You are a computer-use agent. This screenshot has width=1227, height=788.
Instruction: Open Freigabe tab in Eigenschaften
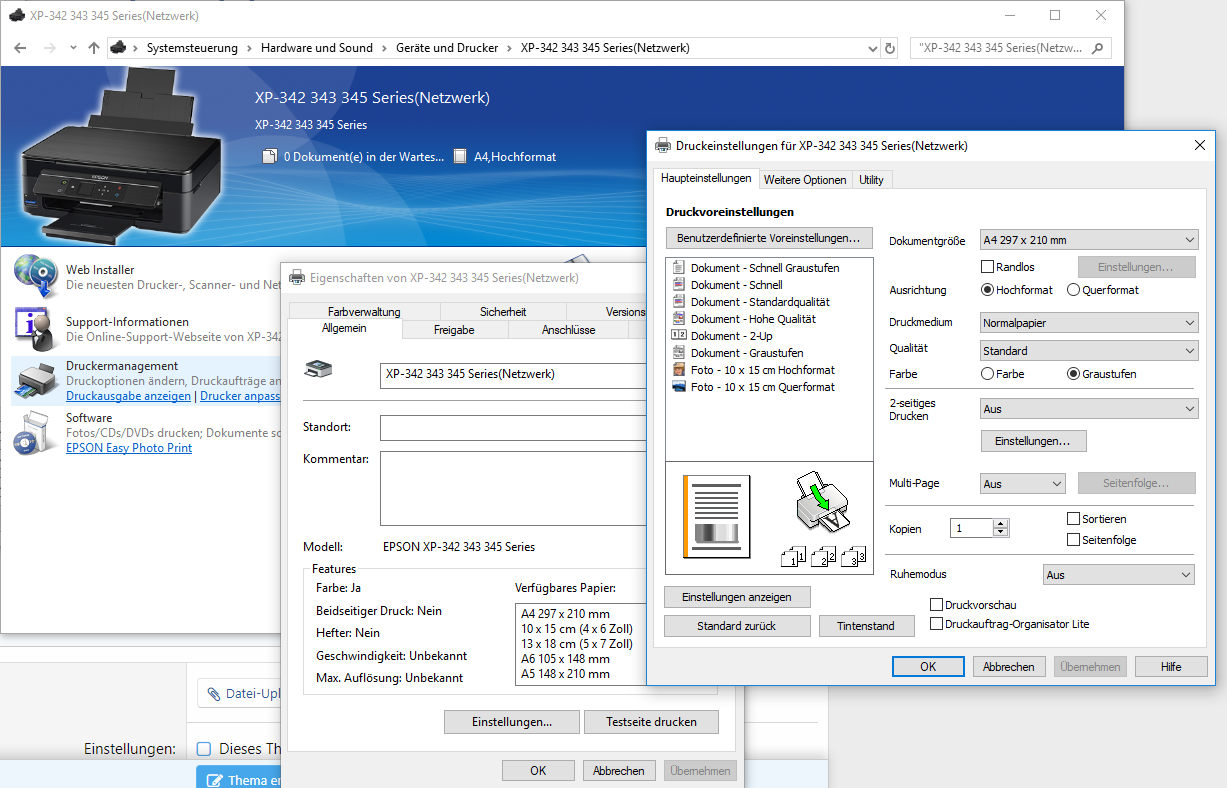click(454, 329)
